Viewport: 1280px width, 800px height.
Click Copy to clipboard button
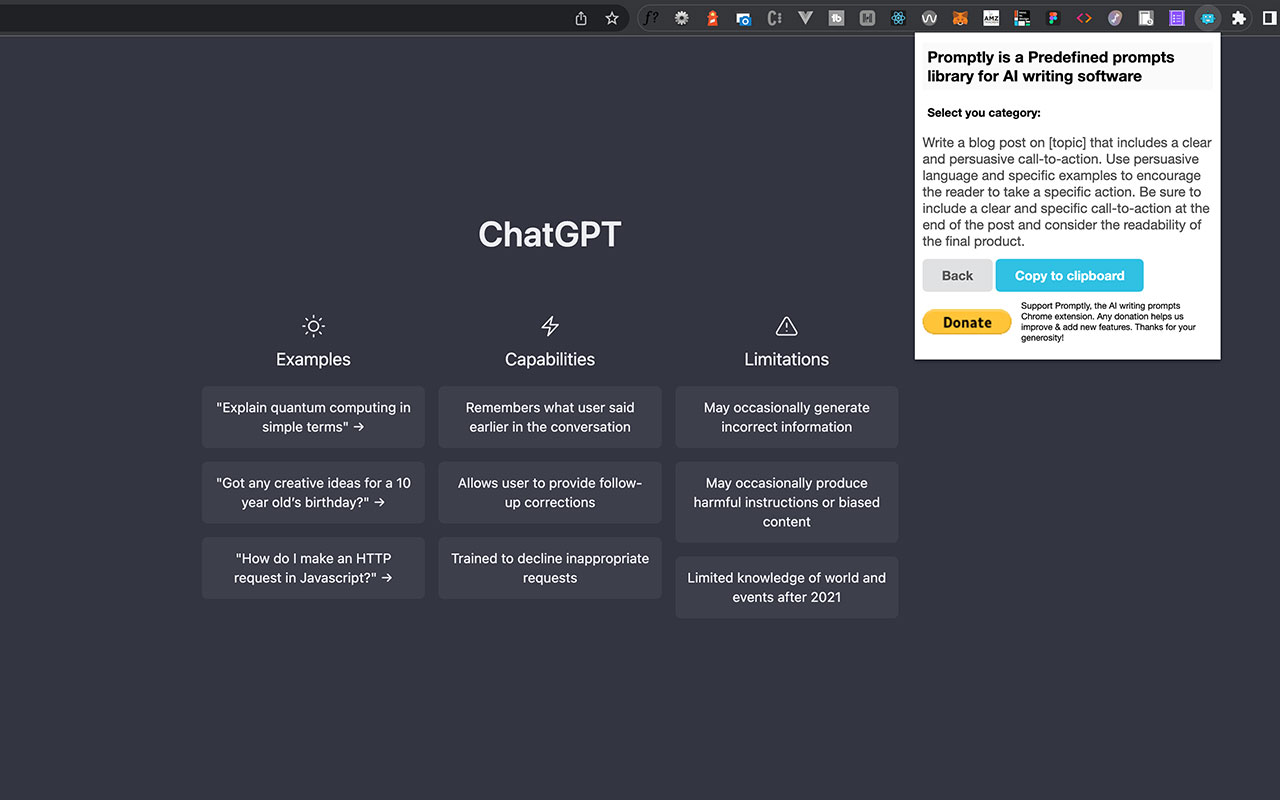[1069, 276]
